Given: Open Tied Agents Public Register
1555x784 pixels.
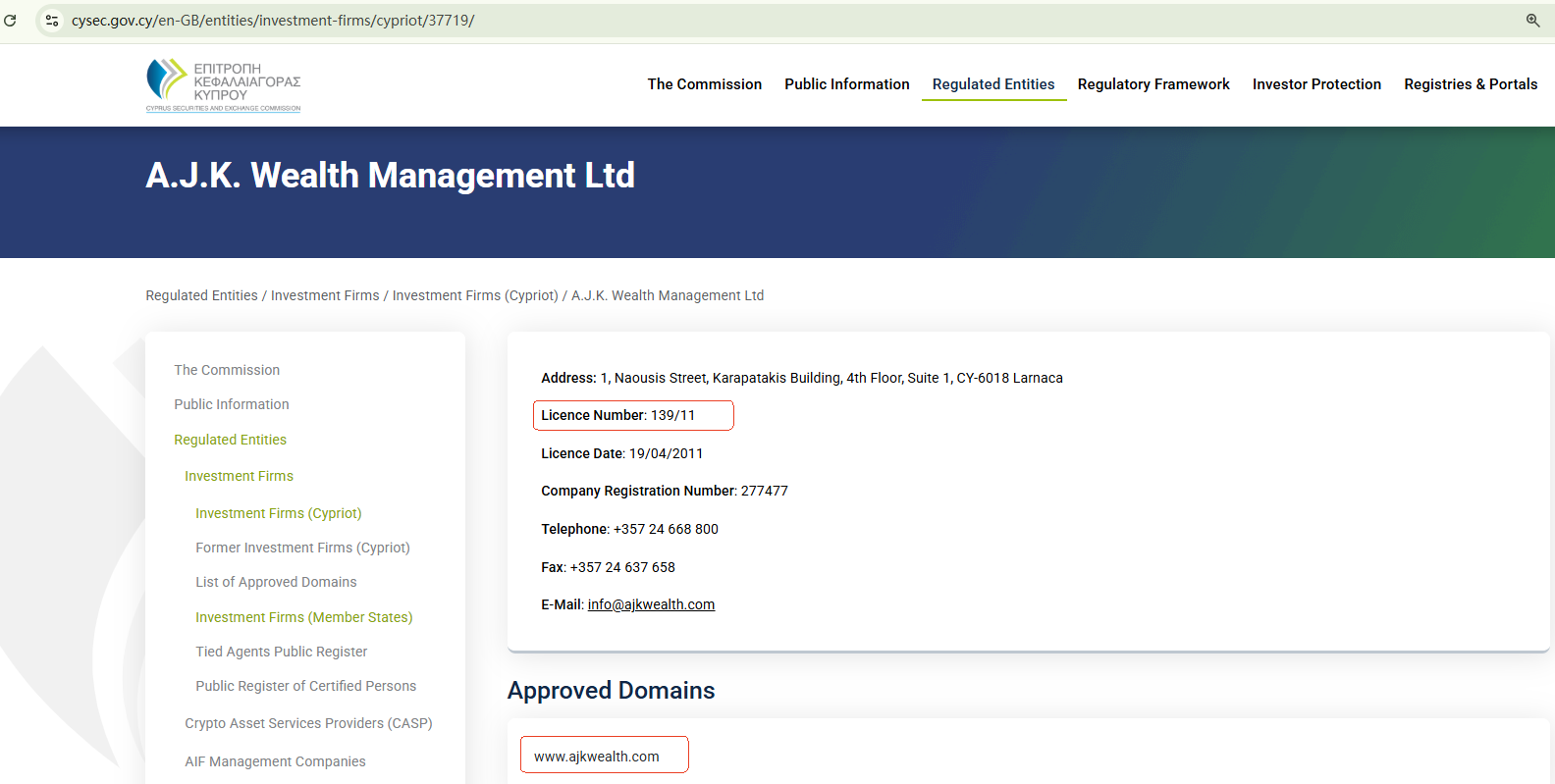Looking at the screenshot, I should click(x=281, y=652).
